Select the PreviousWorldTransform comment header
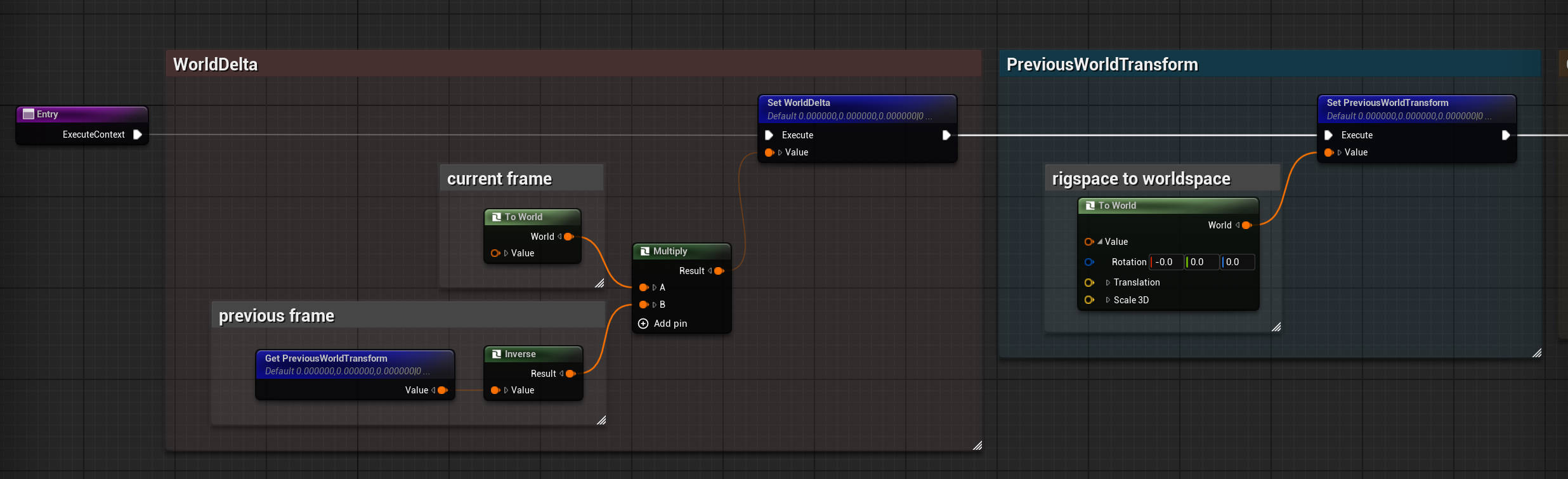The width and height of the screenshot is (1568, 479). click(1102, 65)
